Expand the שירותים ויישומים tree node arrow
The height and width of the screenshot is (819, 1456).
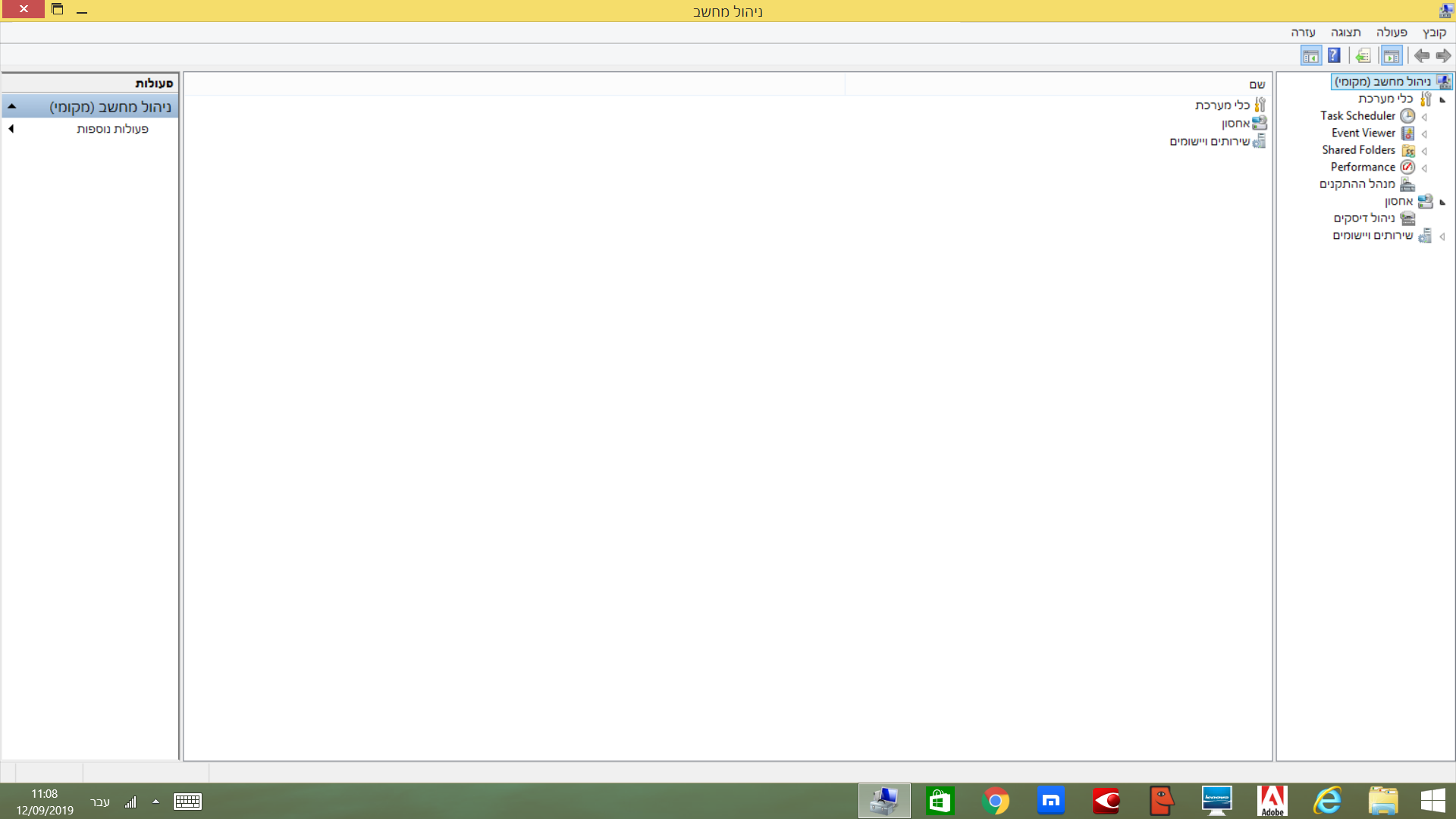click(1442, 237)
